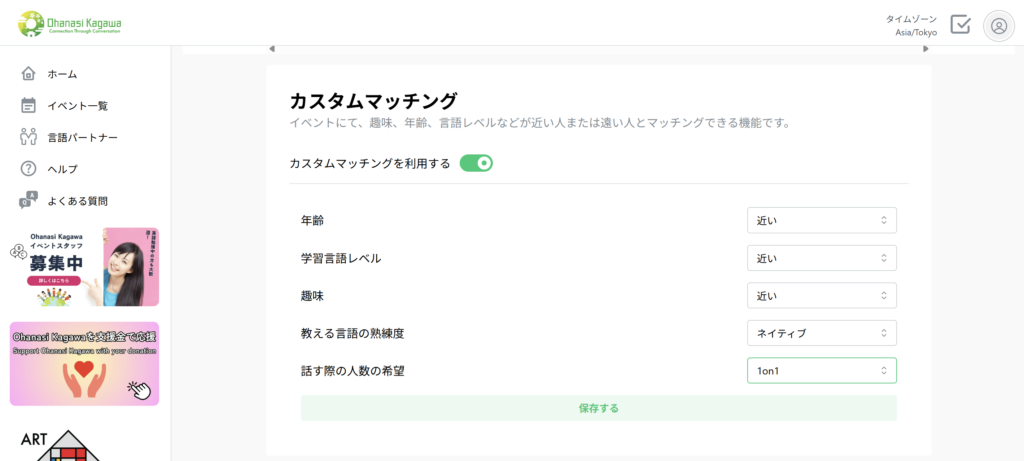Toggle カスタムマッチングを利用する switch

476,163
